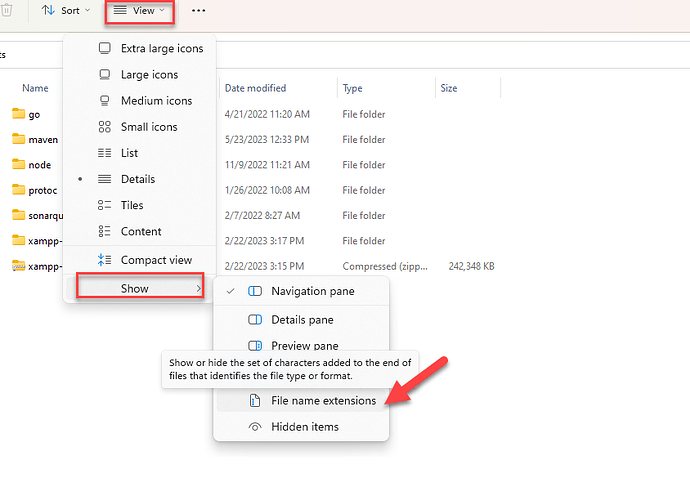
Task: Sort by Size column header
Action: pos(448,88)
